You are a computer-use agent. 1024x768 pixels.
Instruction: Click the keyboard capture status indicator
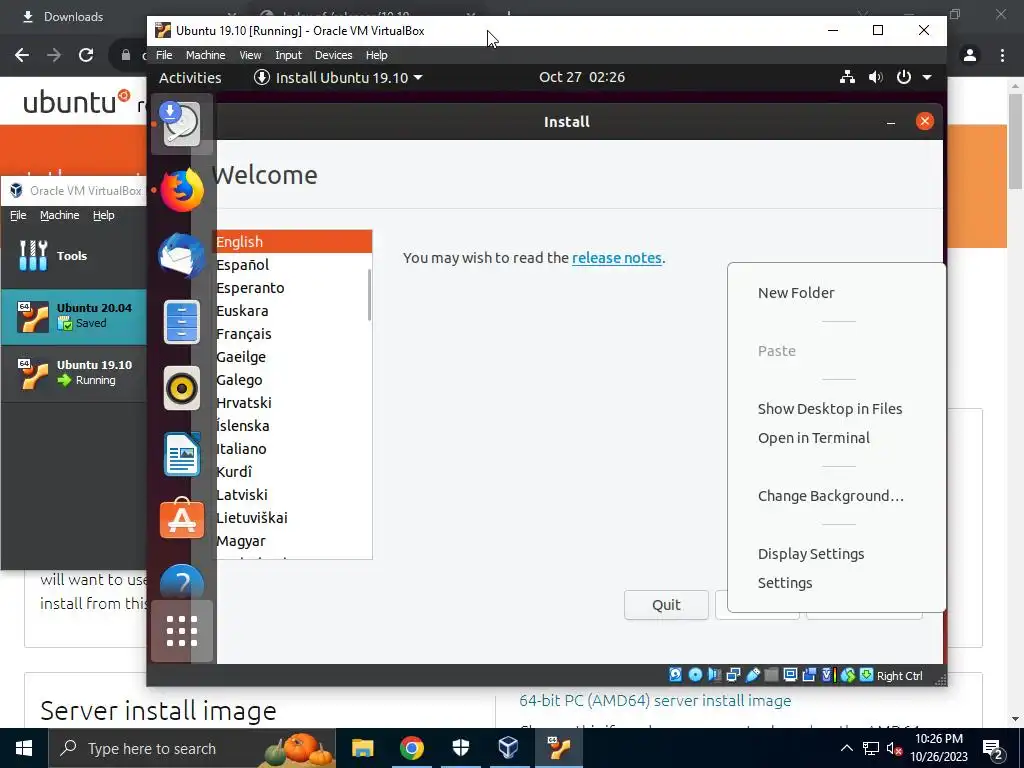click(866, 675)
